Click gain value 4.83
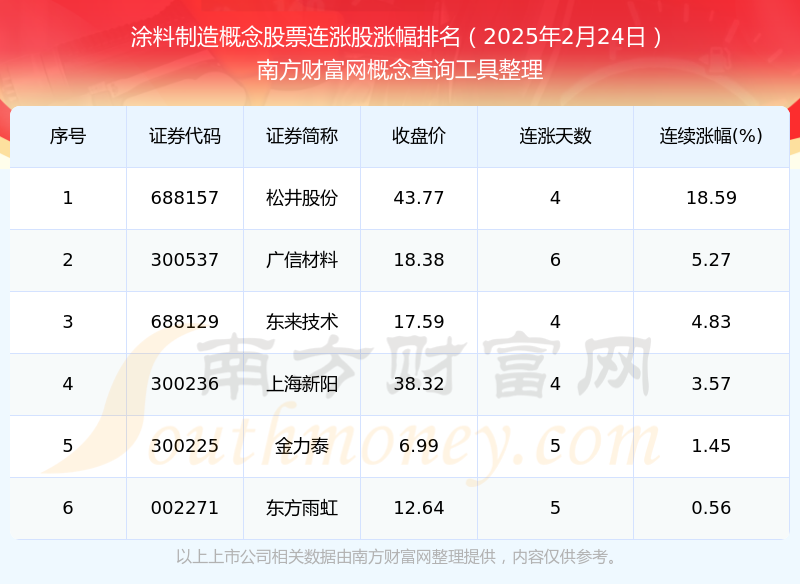 point(711,322)
